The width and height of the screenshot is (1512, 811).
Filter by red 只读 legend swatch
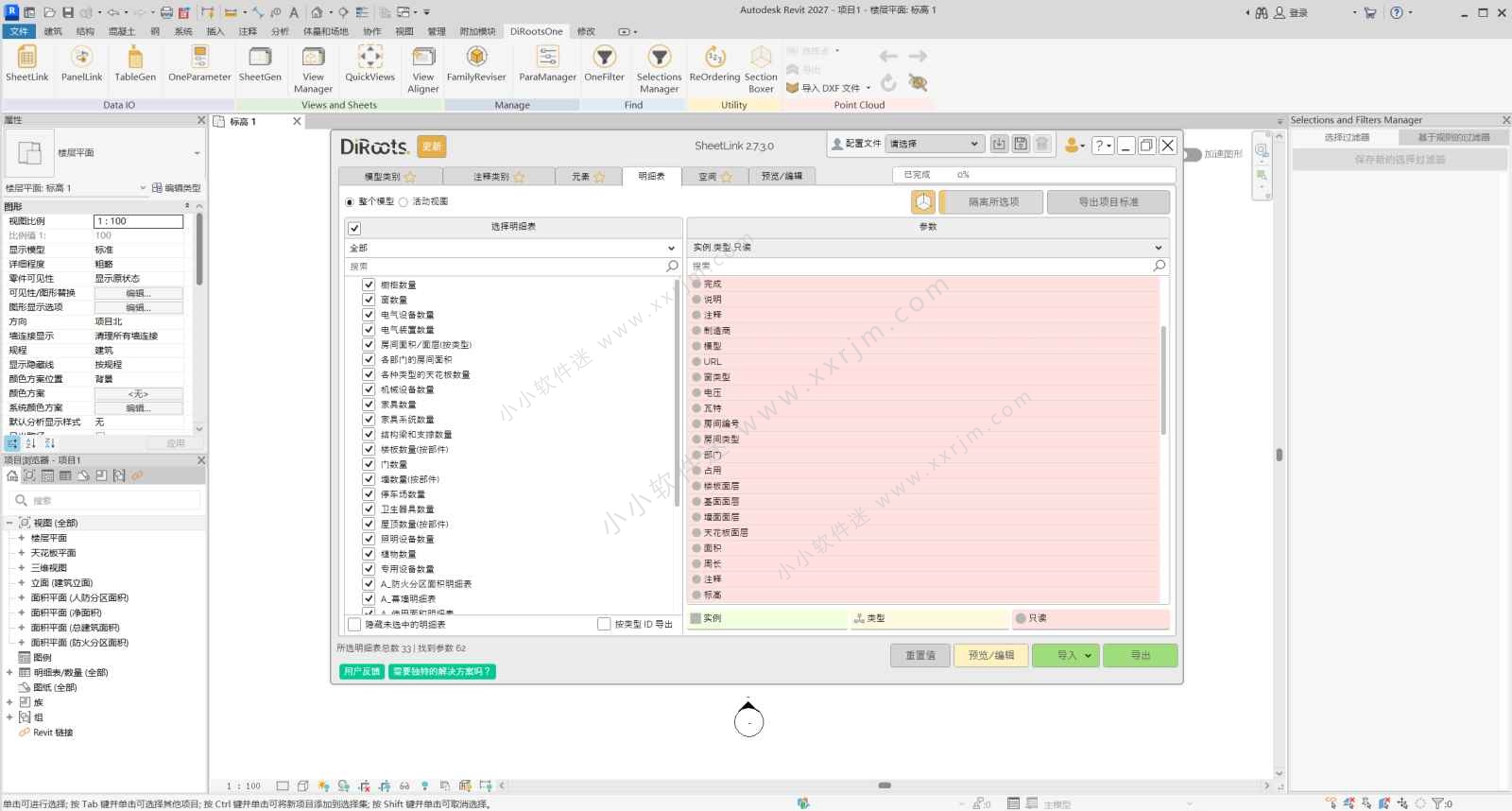tap(1091, 618)
